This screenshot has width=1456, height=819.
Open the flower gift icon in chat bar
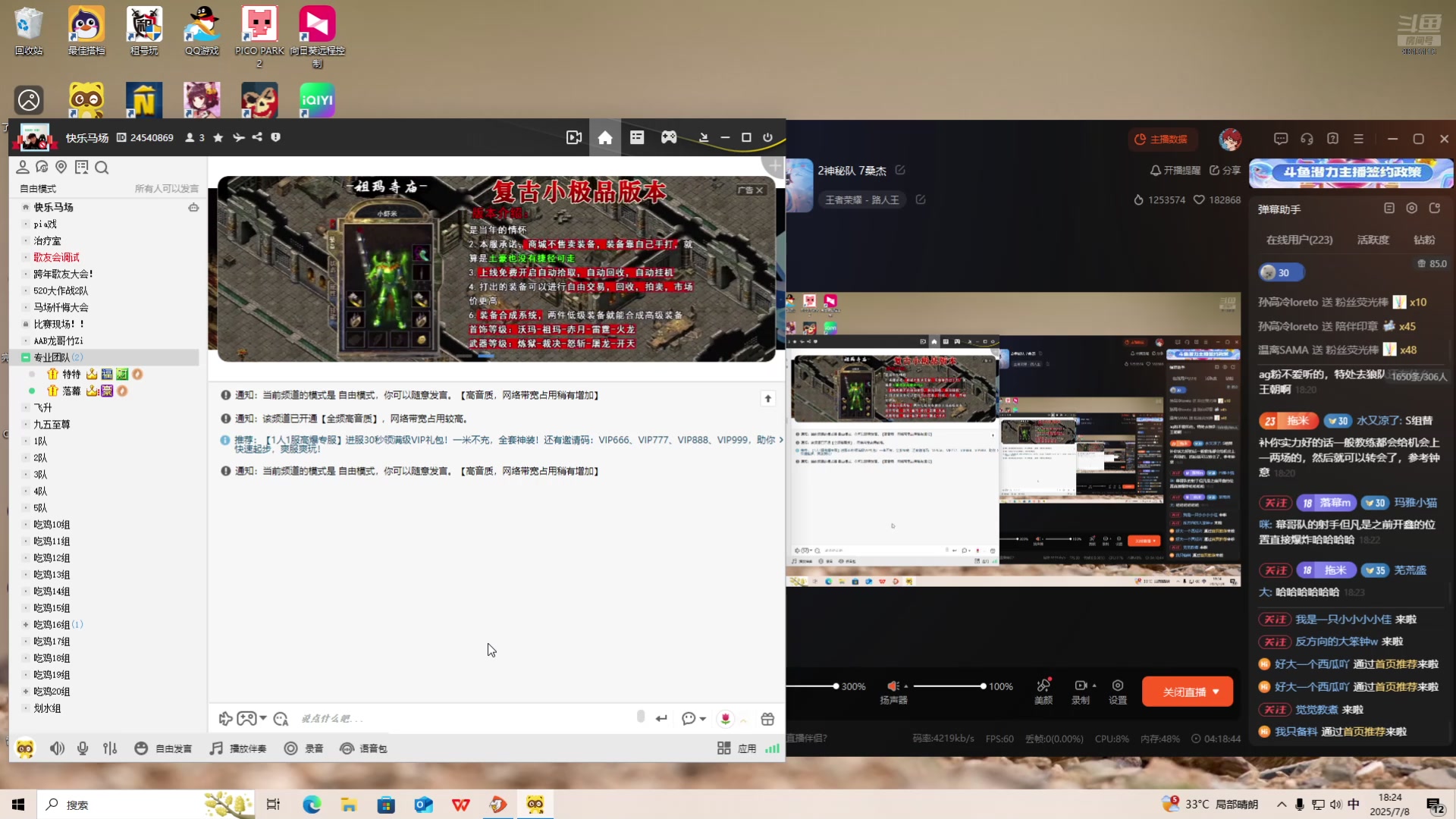coord(726,718)
